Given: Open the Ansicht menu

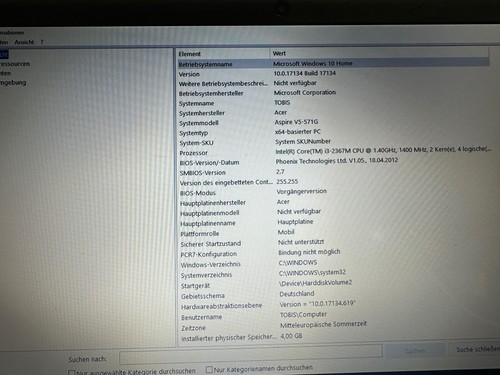Looking at the screenshot, I should click(24, 42).
